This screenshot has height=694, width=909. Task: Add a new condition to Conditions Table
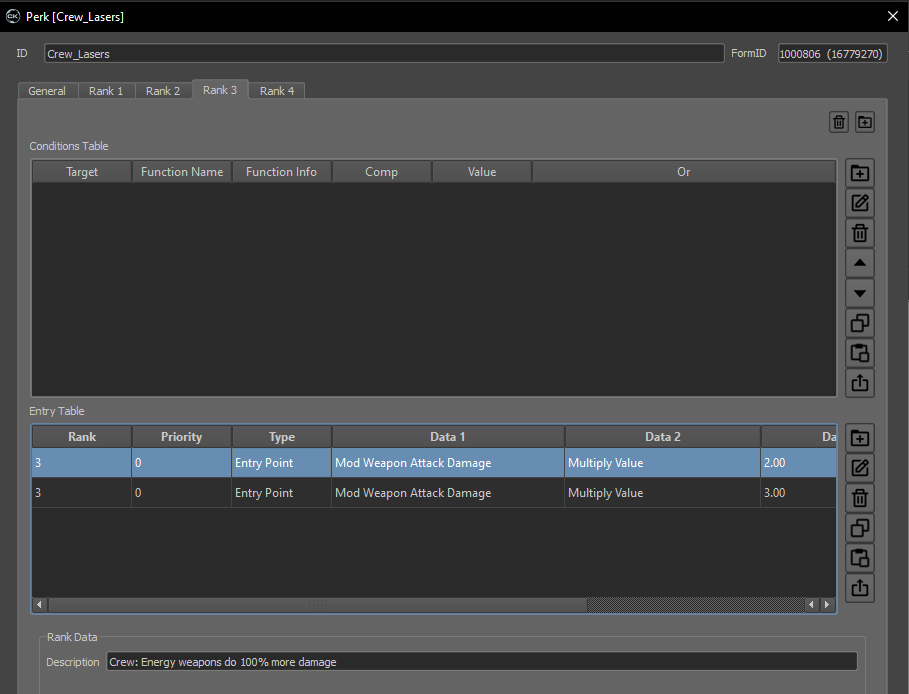click(x=860, y=173)
